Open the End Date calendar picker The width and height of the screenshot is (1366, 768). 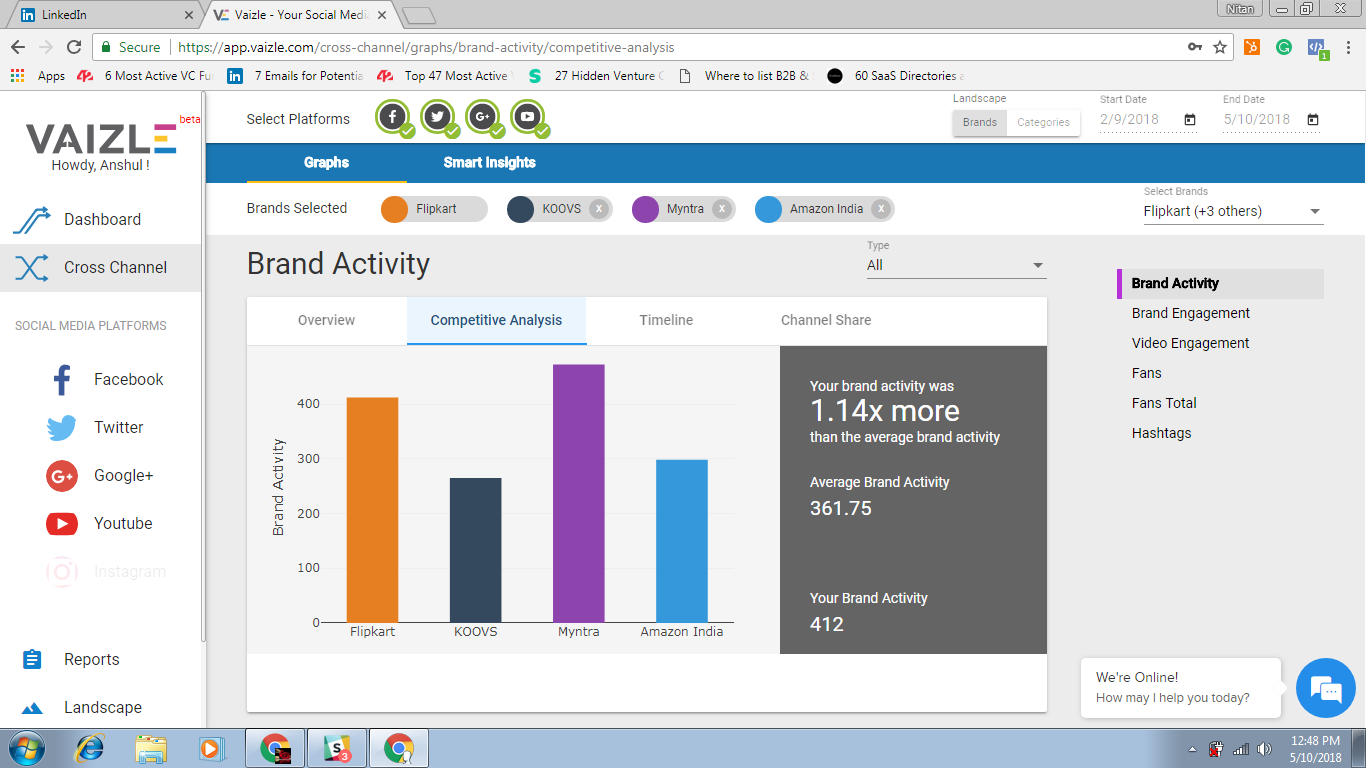pos(1313,120)
